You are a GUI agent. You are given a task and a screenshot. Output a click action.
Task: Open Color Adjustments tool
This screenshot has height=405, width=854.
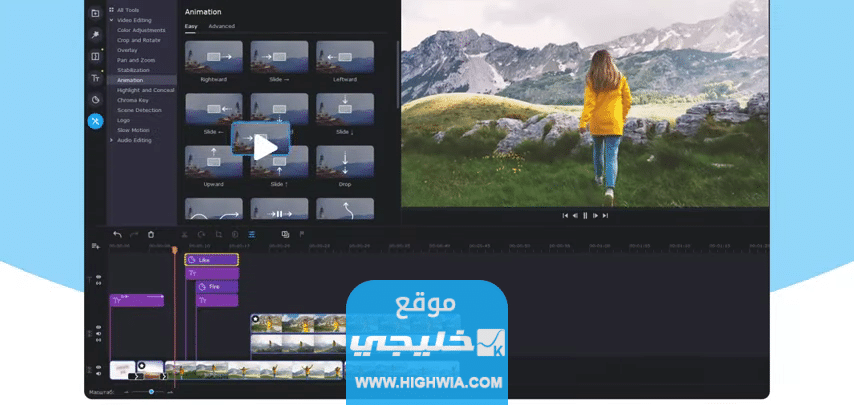(141, 30)
